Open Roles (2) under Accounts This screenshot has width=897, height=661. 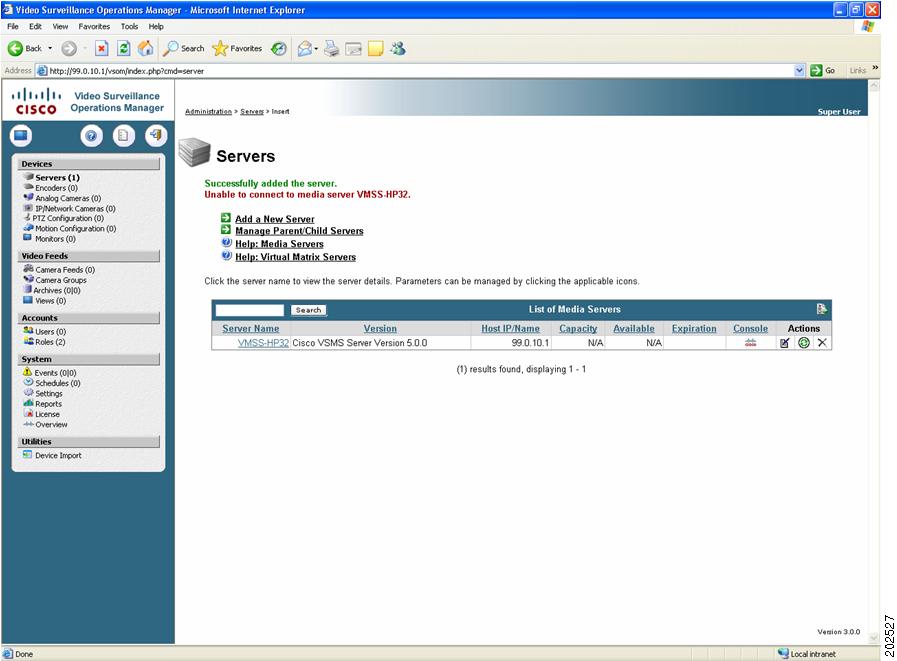(50, 342)
